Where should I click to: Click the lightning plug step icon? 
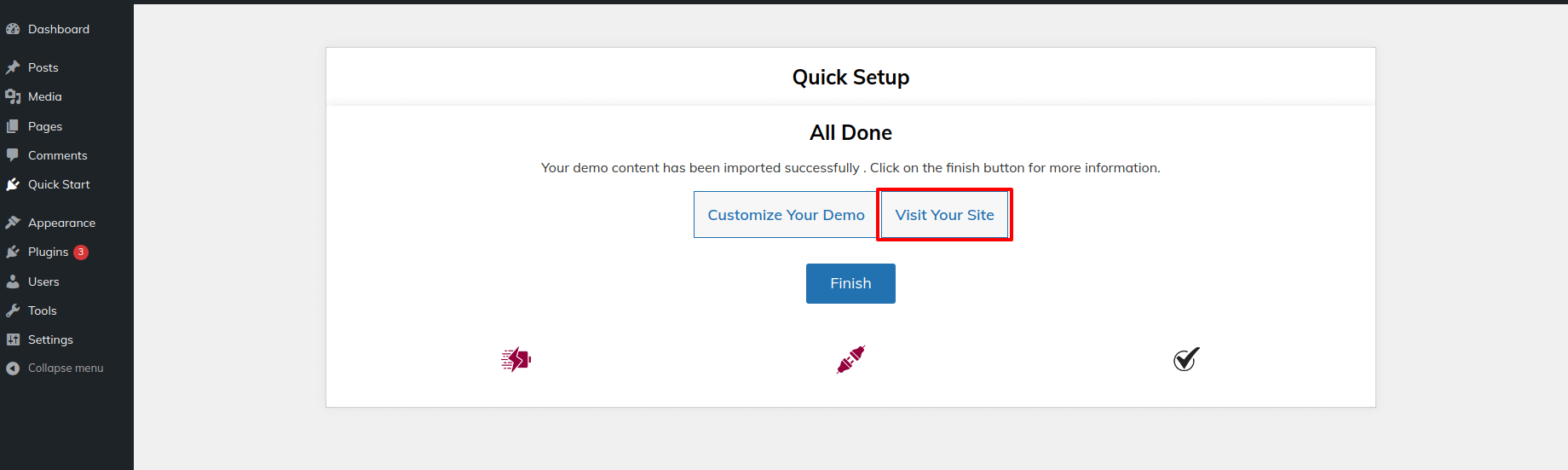[x=516, y=360]
